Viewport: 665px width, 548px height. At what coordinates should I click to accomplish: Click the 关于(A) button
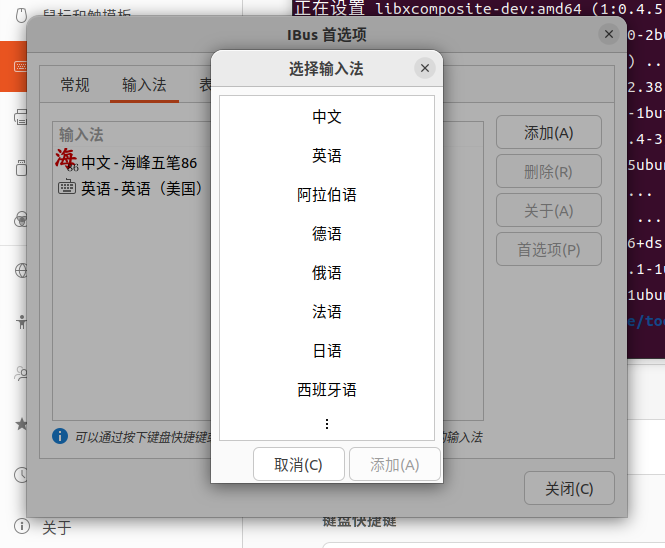(x=549, y=210)
